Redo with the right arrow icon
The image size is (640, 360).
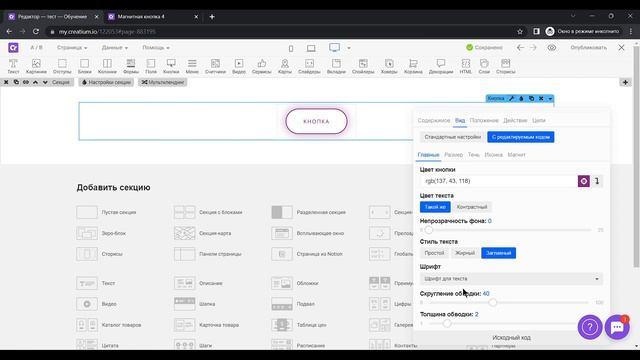533,48
